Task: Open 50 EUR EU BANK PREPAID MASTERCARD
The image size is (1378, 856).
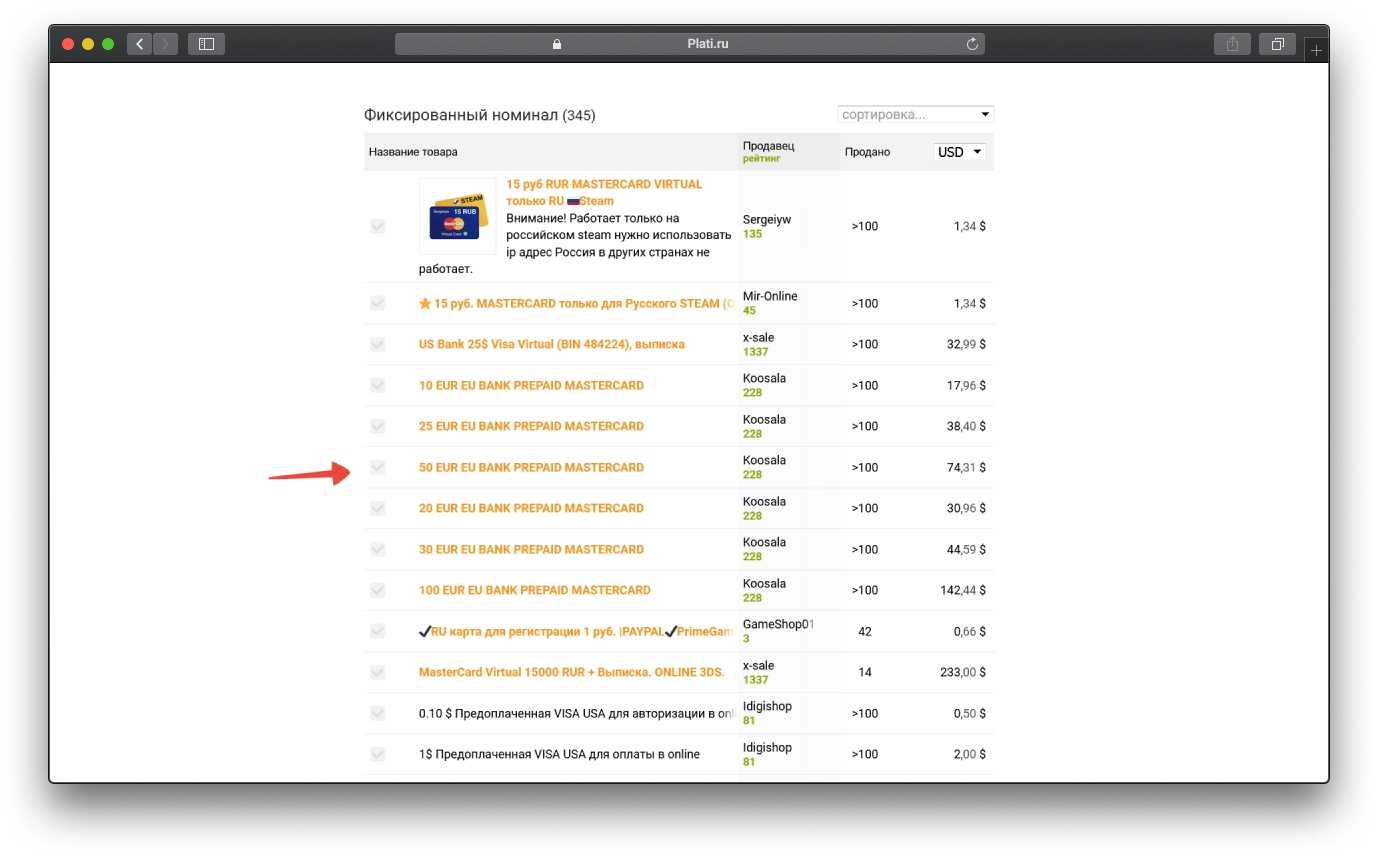Action: pos(531,467)
